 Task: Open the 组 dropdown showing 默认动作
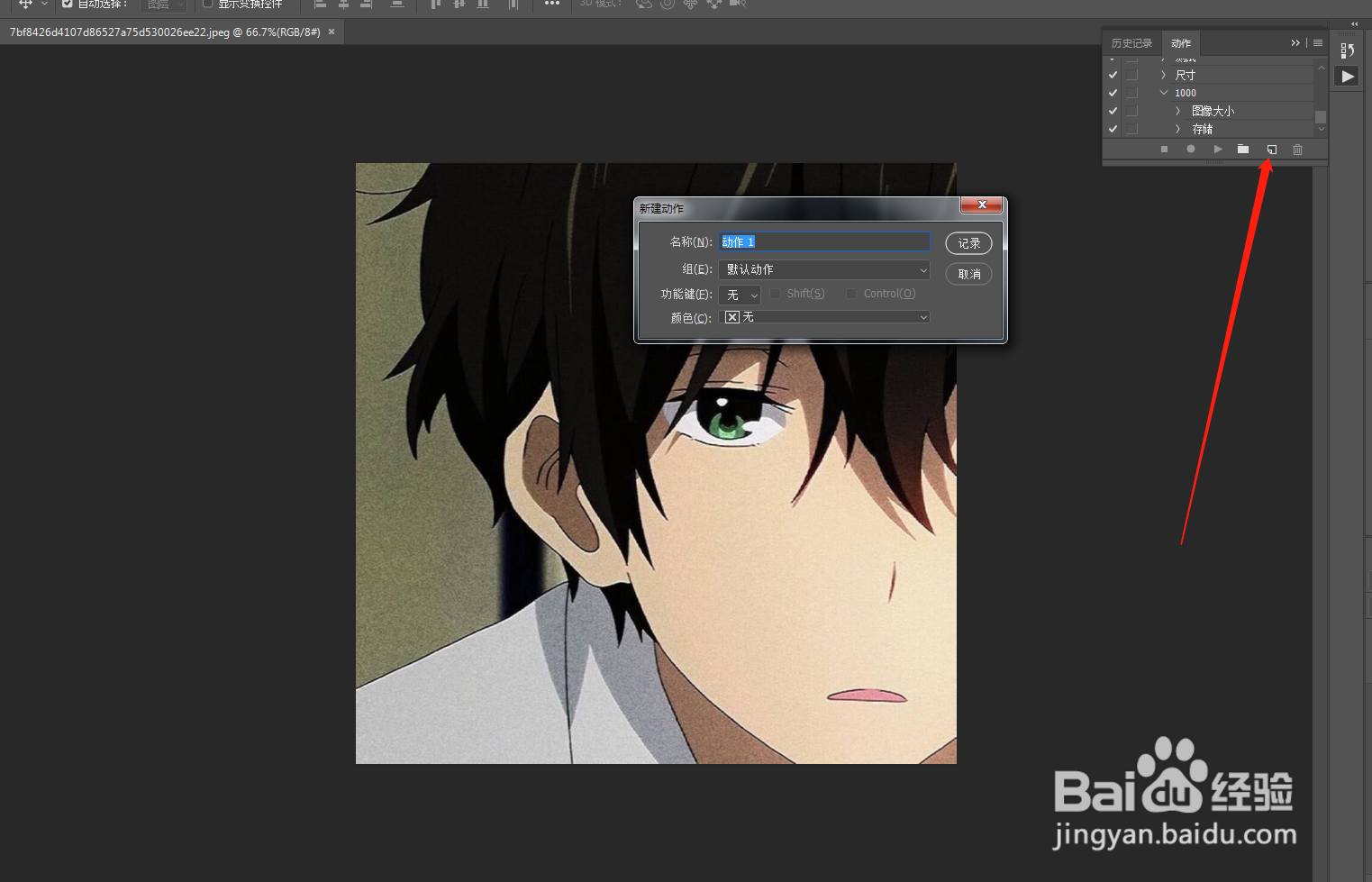[x=824, y=269]
